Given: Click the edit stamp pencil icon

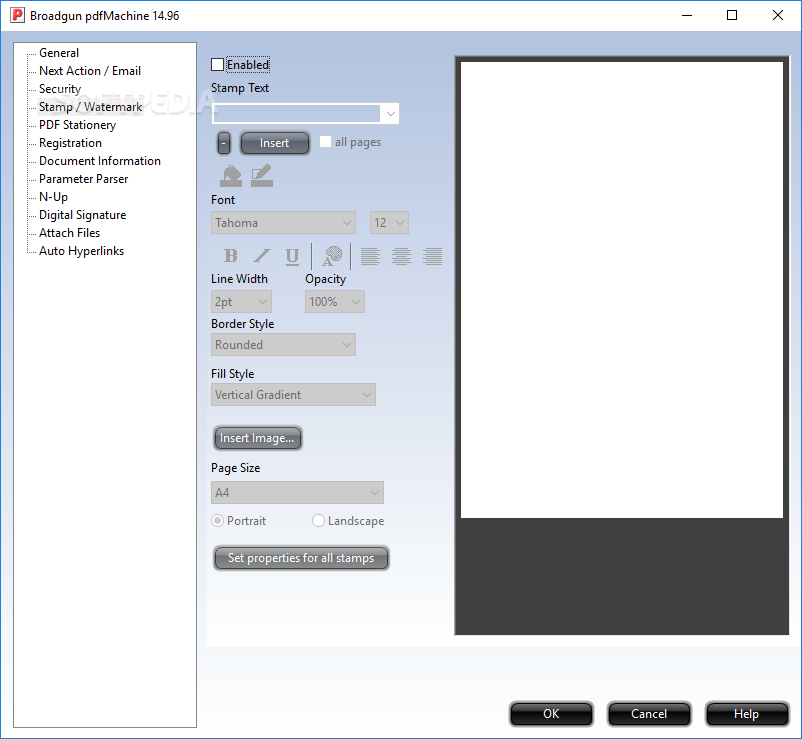Looking at the screenshot, I should [x=262, y=176].
